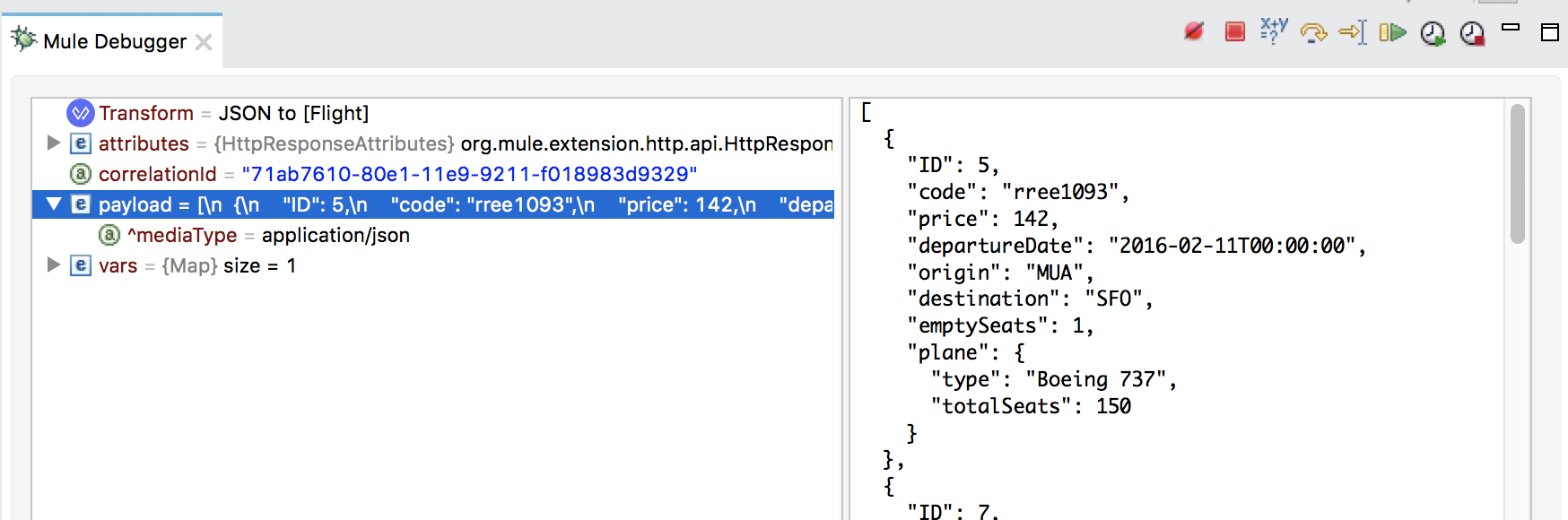The image size is (1568, 520).
Task: Select the ^mediaType application/json row
Action: point(433,235)
